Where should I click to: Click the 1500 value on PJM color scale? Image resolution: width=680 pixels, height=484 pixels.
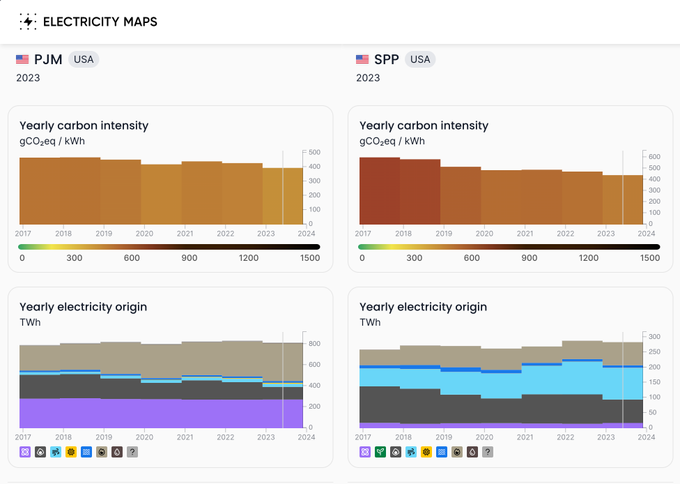click(310, 258)
